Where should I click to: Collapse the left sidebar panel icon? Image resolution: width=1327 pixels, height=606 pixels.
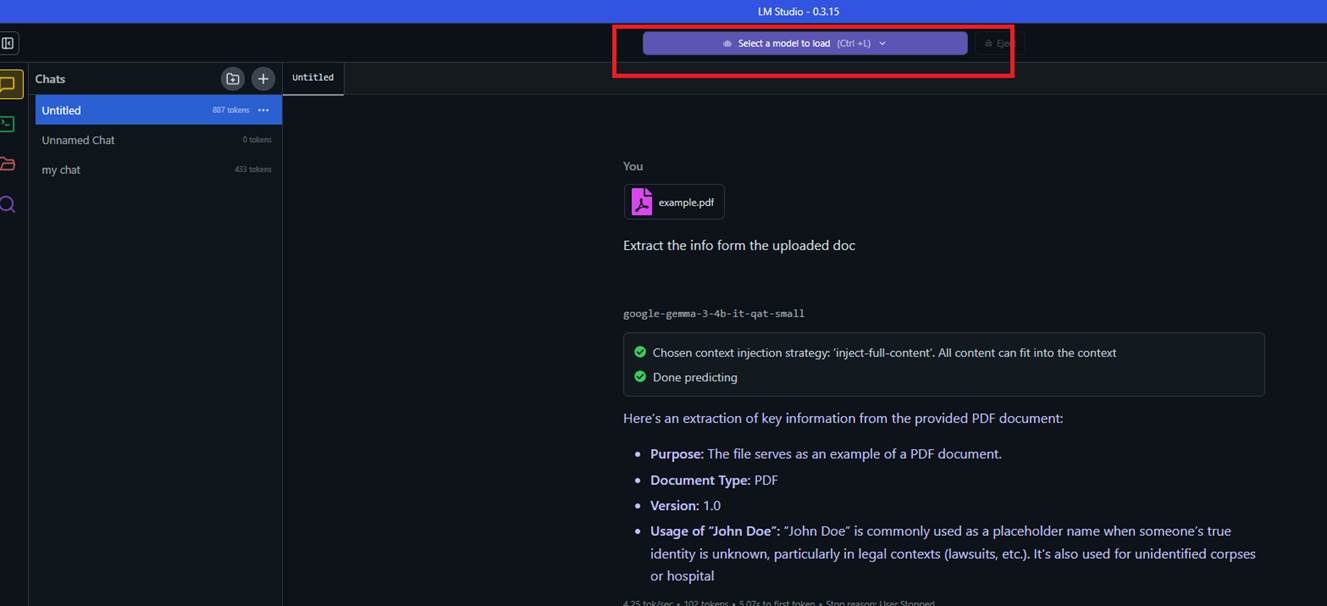pyautogui.click(x=8, y=43)
